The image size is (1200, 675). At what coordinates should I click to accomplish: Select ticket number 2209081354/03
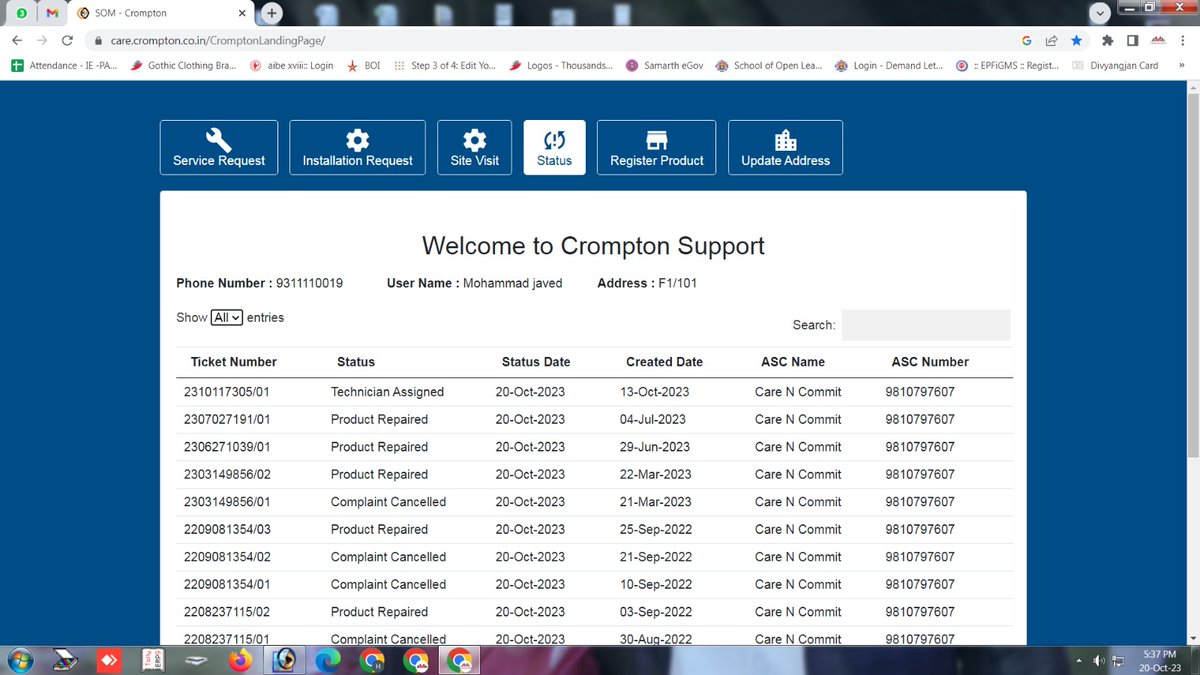tap(227, 529)
